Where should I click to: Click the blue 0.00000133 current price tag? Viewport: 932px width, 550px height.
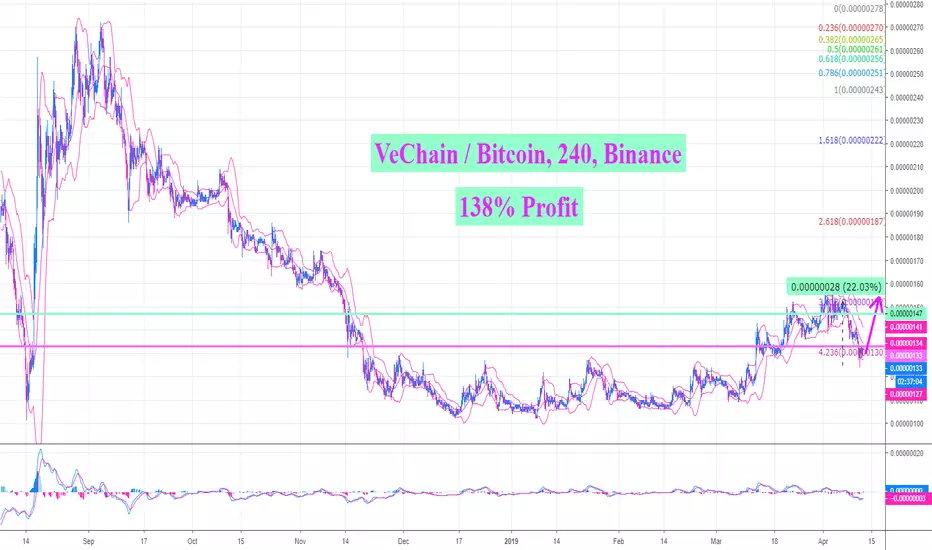point(906,368)
